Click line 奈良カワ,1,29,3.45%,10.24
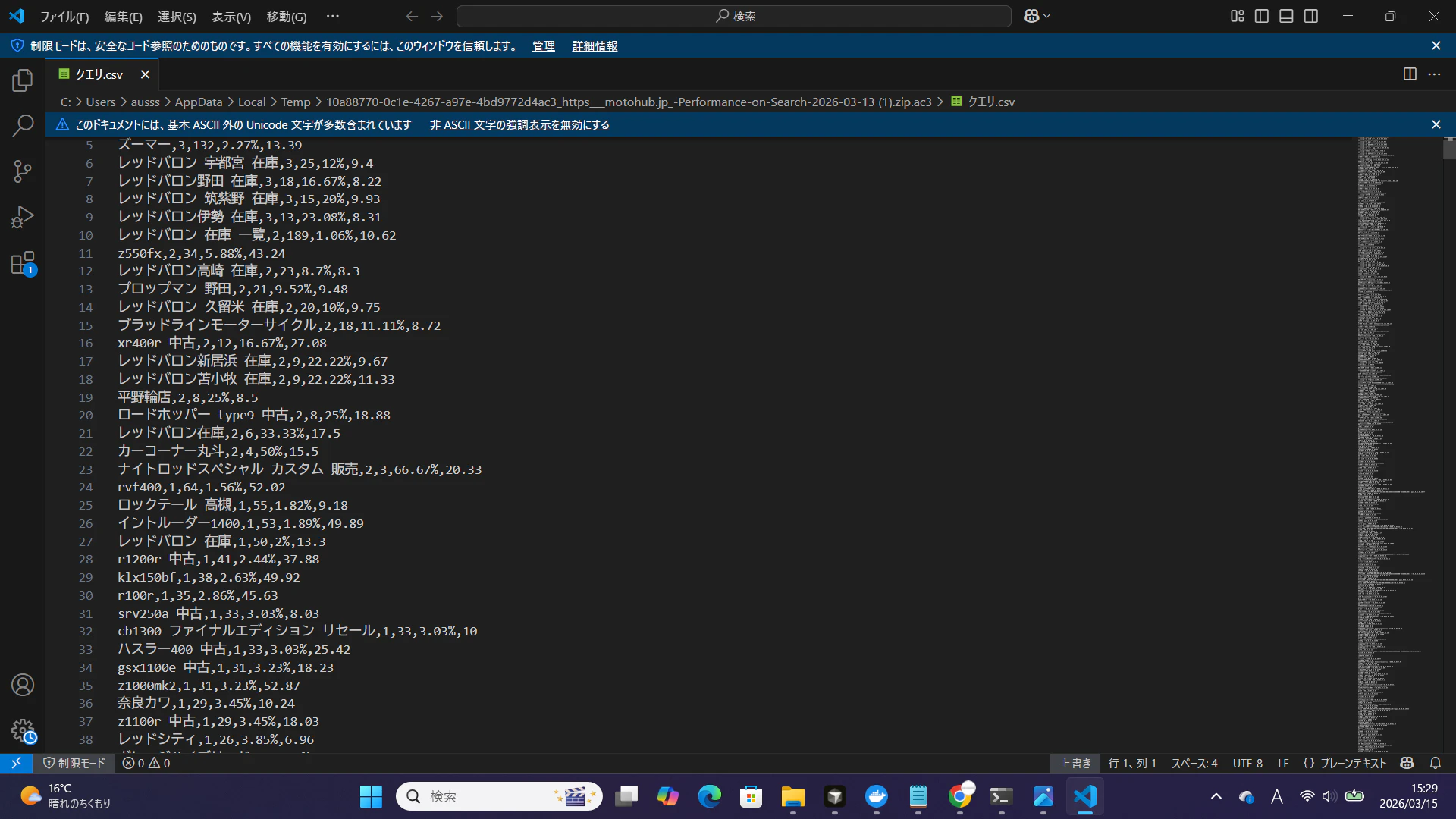 tap(206, 703)
